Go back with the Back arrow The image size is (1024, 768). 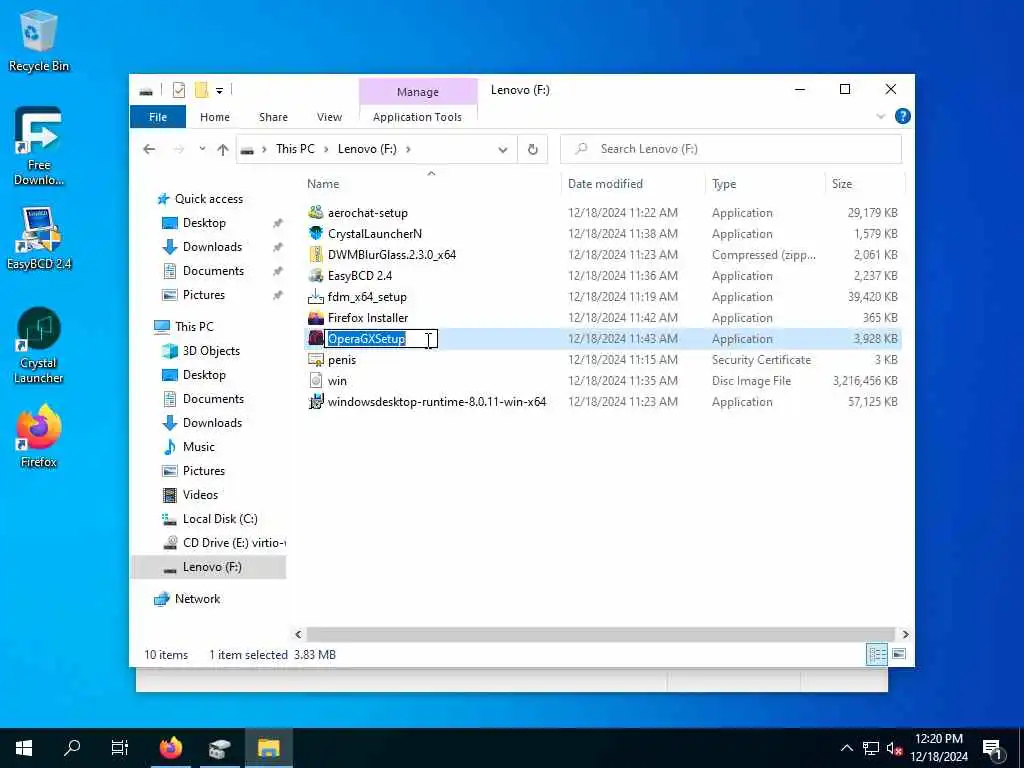pyautogui.click(x=149, y=150)
